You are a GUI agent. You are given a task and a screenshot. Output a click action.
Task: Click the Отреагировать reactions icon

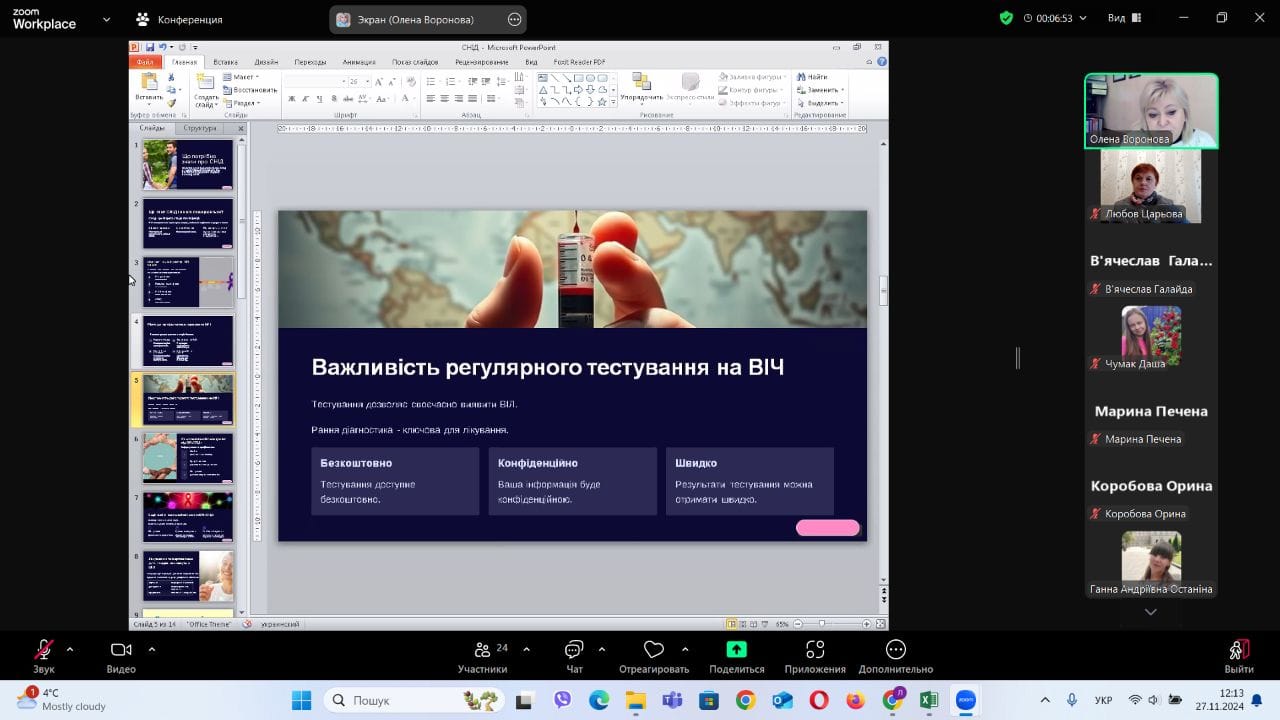point(653,651)
